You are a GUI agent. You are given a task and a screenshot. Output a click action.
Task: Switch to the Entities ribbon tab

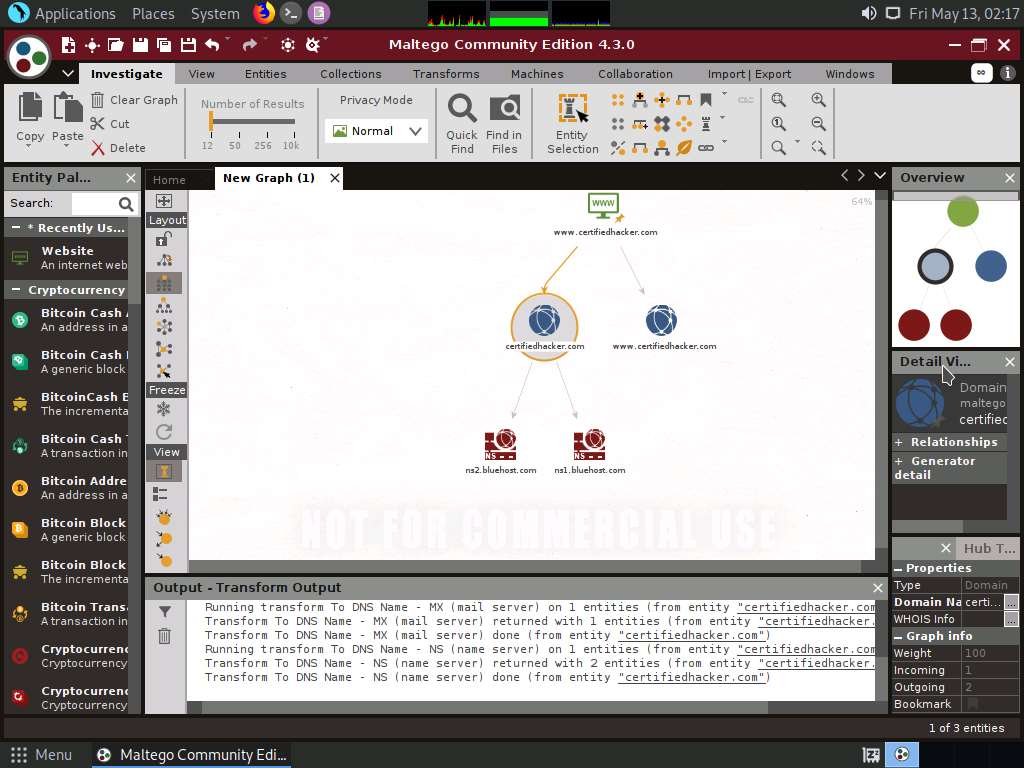(x=265, y=74)
